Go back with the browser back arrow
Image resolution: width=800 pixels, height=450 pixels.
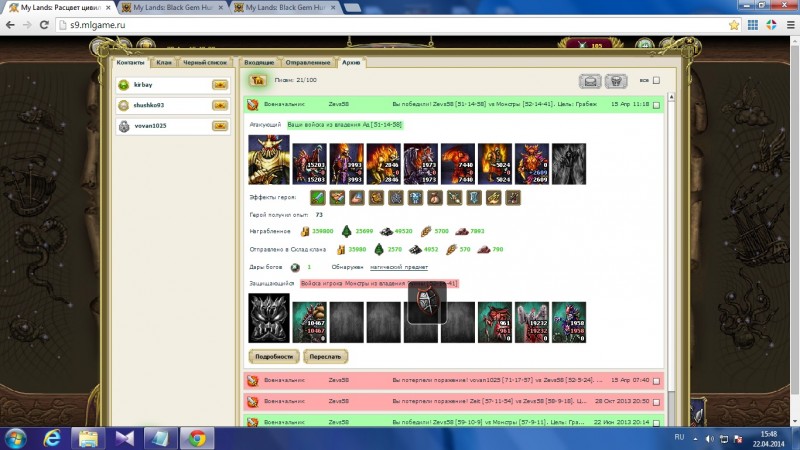[10, 24]
